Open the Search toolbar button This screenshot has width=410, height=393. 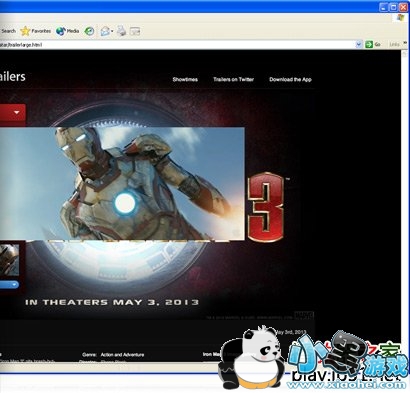point(7,31)
